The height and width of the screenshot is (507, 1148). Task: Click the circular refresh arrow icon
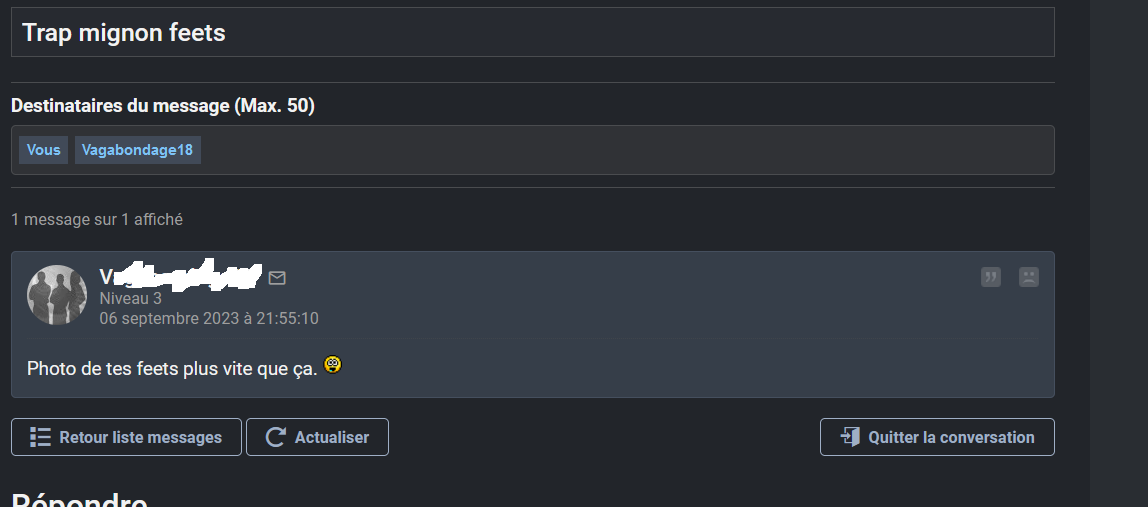(x=275, y=437)
